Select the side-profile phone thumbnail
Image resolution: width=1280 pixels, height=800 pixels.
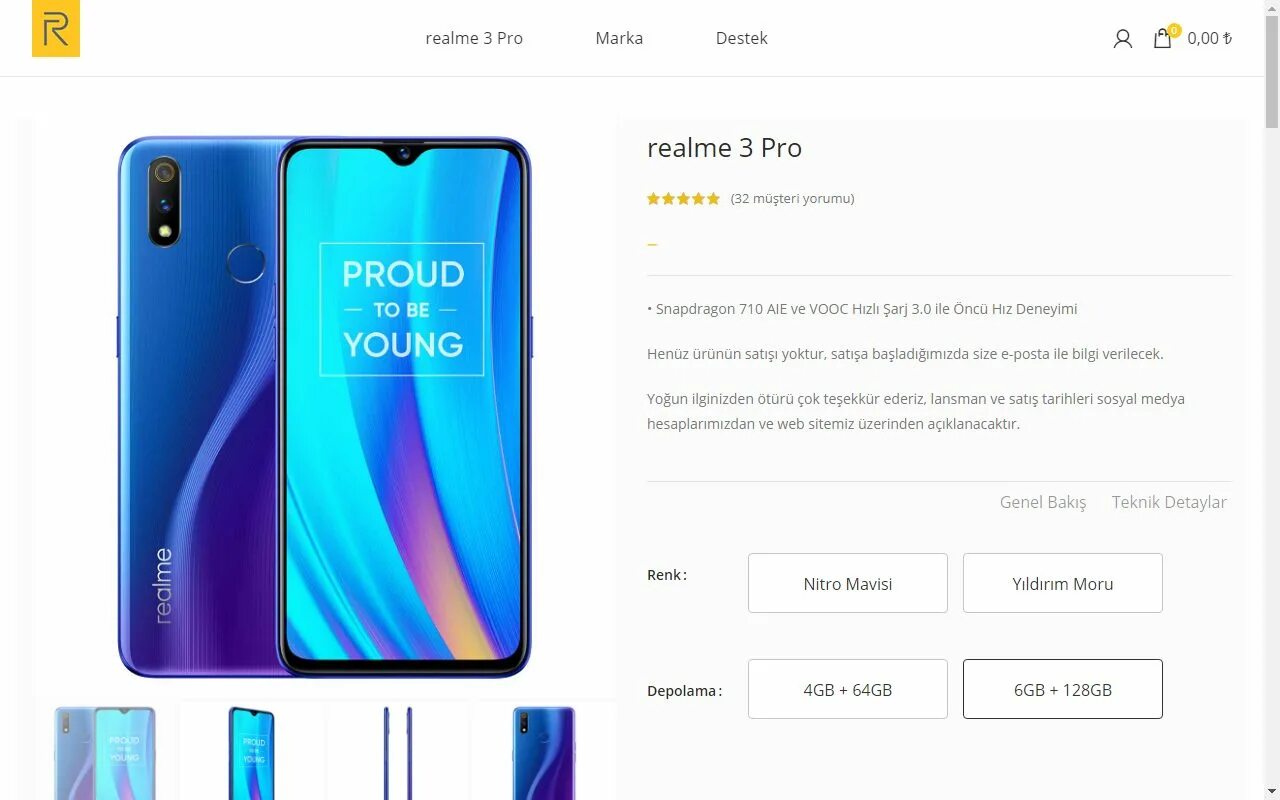point(397,751)
